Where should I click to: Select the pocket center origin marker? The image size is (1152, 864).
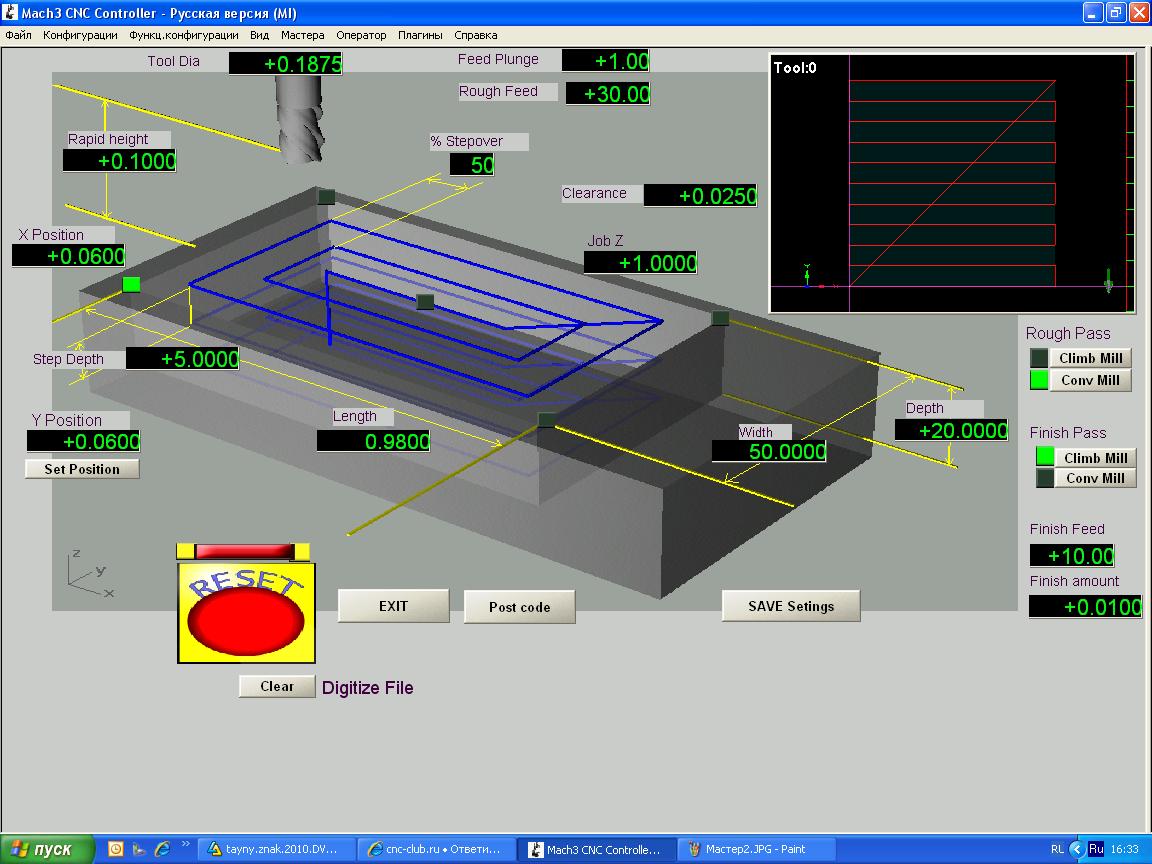pyautogui.click(x=425, y=301)
